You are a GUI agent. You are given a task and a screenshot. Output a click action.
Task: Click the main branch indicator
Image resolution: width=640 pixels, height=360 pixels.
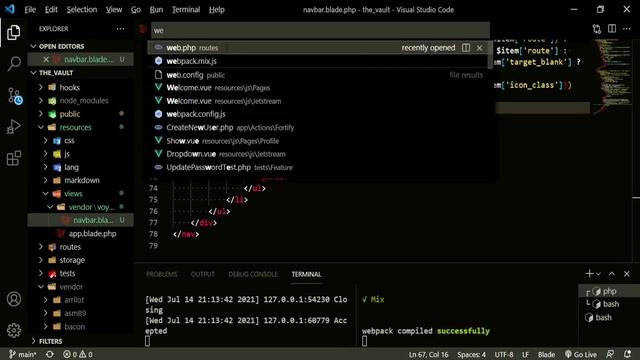pos(23,354)
